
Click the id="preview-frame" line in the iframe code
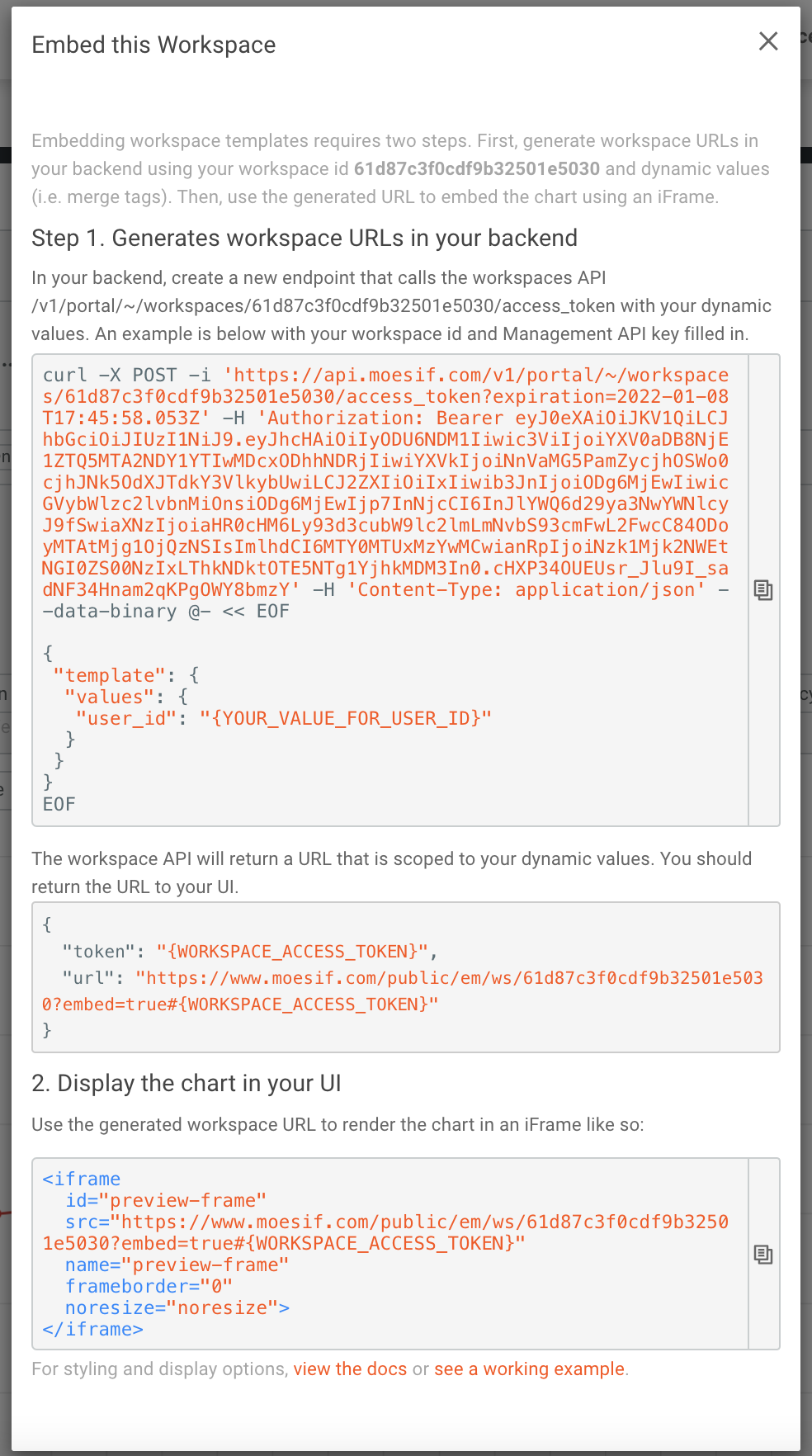(166, 1200)
